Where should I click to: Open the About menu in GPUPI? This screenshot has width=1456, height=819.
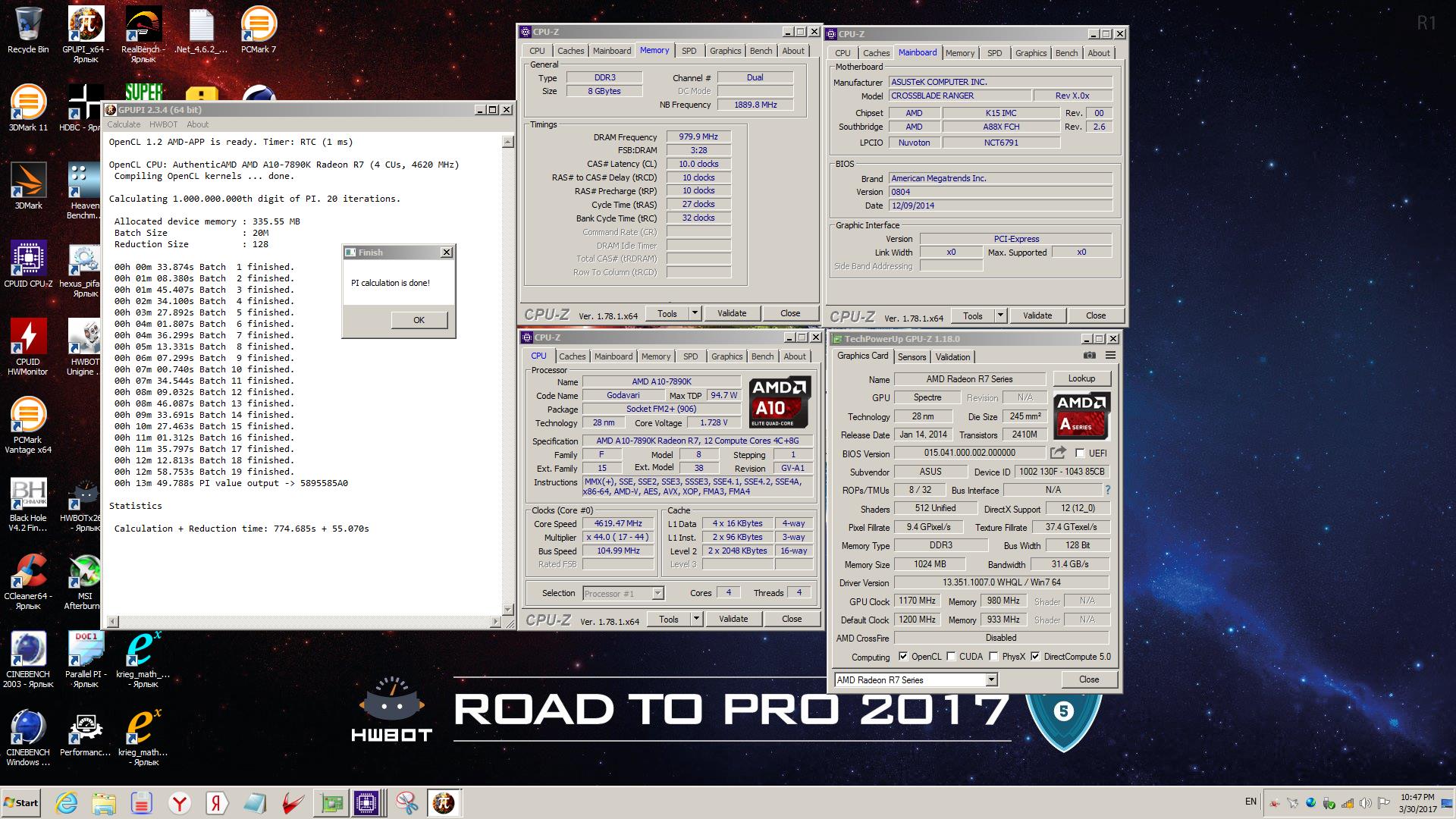point(197,124)
